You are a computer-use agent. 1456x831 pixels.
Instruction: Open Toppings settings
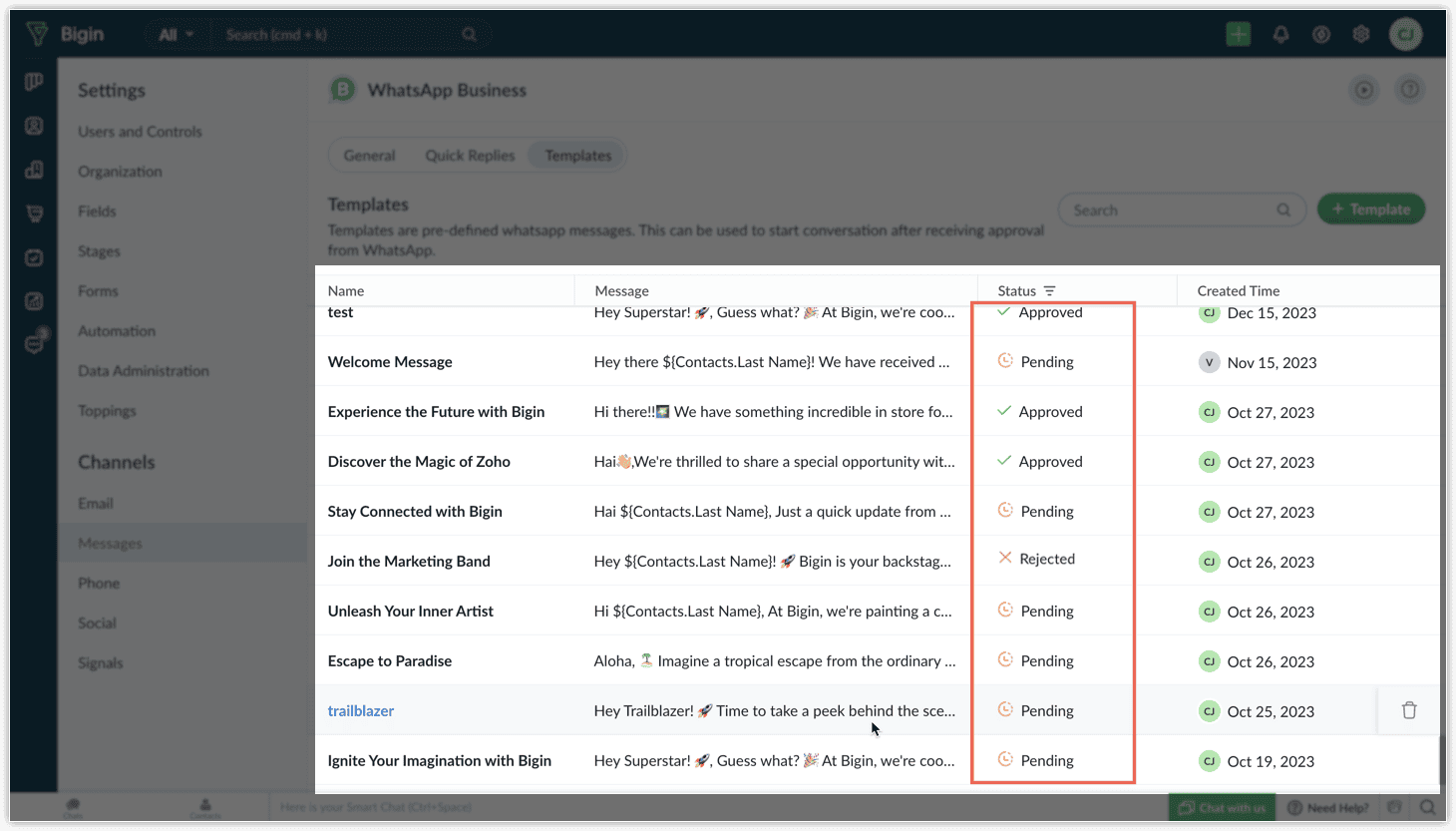107,411
